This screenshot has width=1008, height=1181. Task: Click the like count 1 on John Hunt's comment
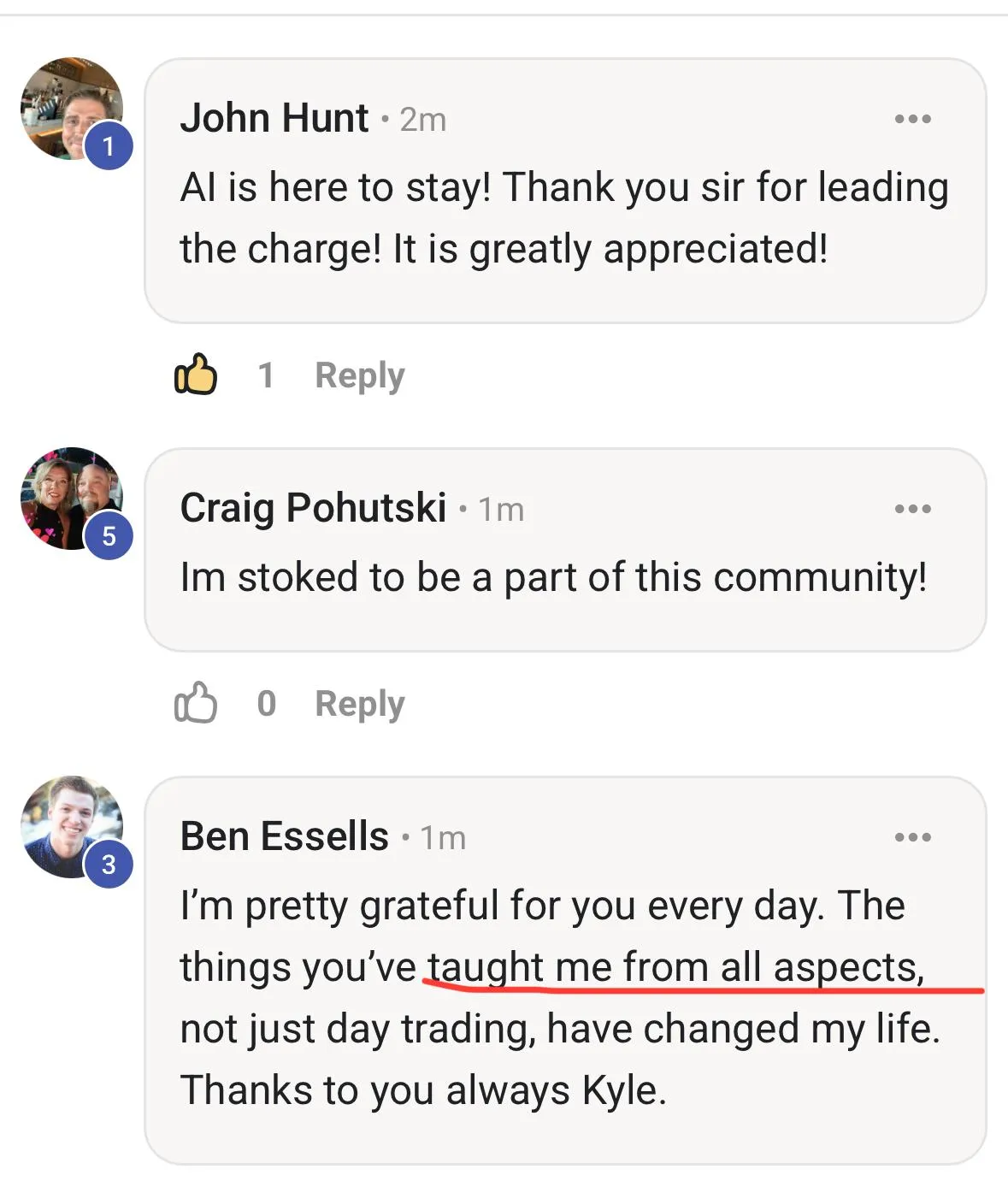(266, 375)
